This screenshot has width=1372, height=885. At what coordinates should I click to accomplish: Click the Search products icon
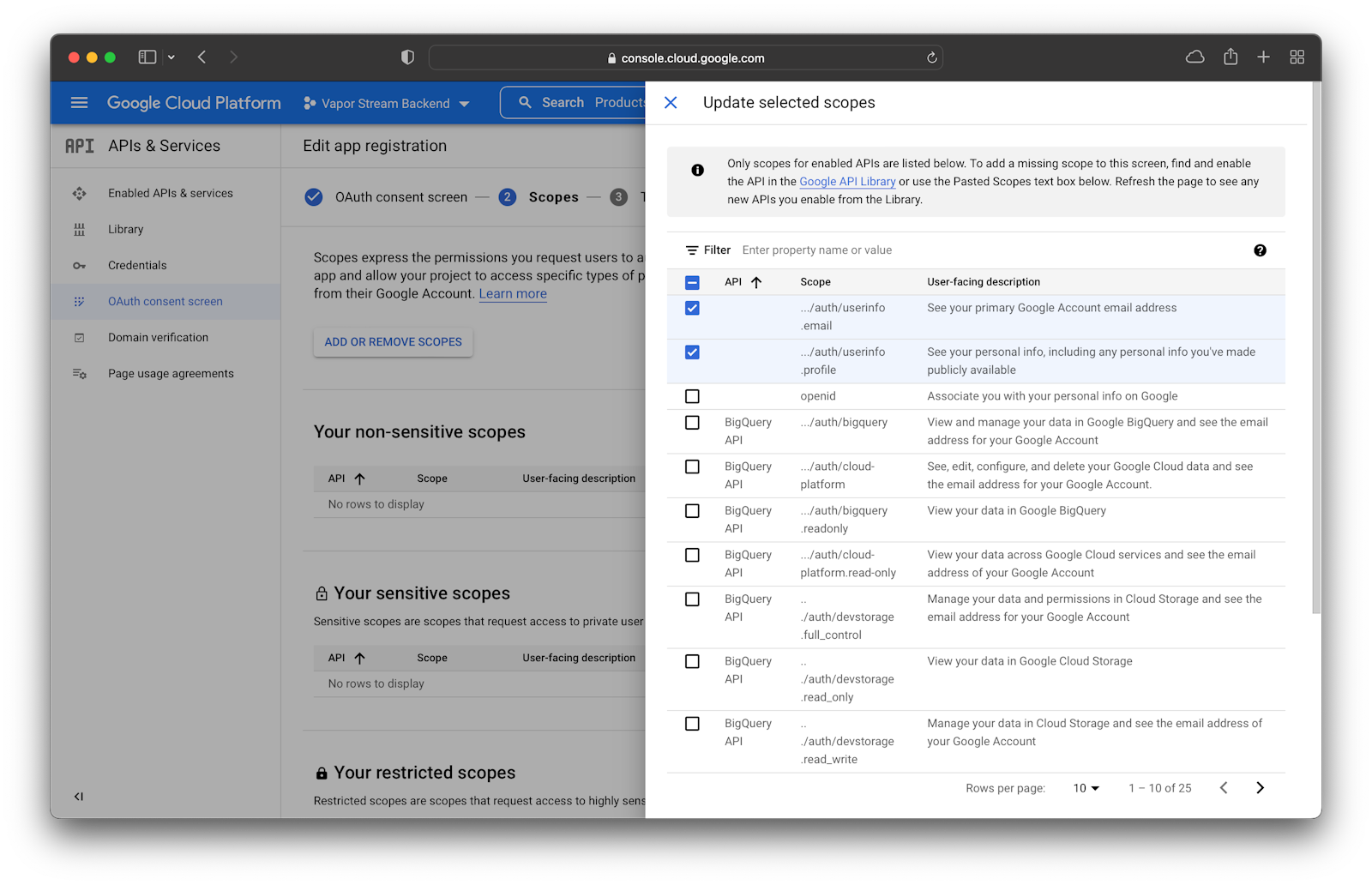click(x=526, y=102)
